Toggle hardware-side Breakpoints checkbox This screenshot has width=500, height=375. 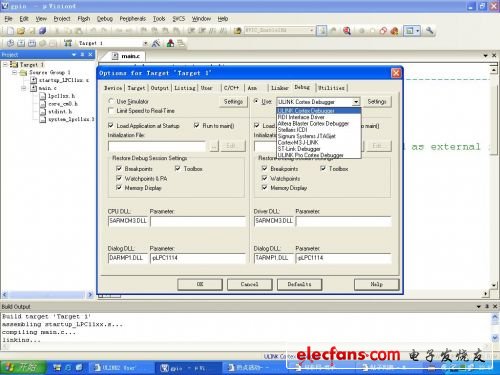pyautogui.click(x=265, y=169)
